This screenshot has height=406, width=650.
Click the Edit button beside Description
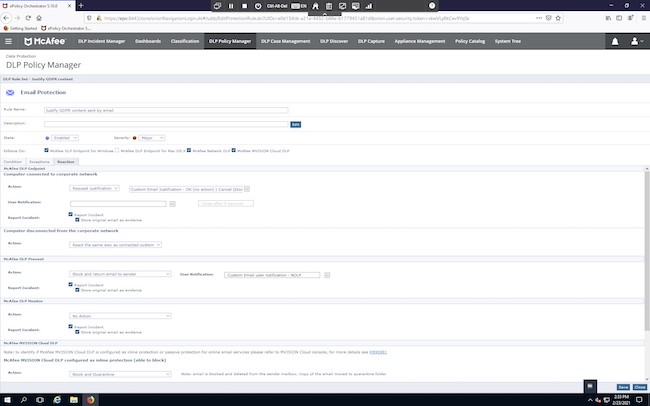tap(296, 124)
